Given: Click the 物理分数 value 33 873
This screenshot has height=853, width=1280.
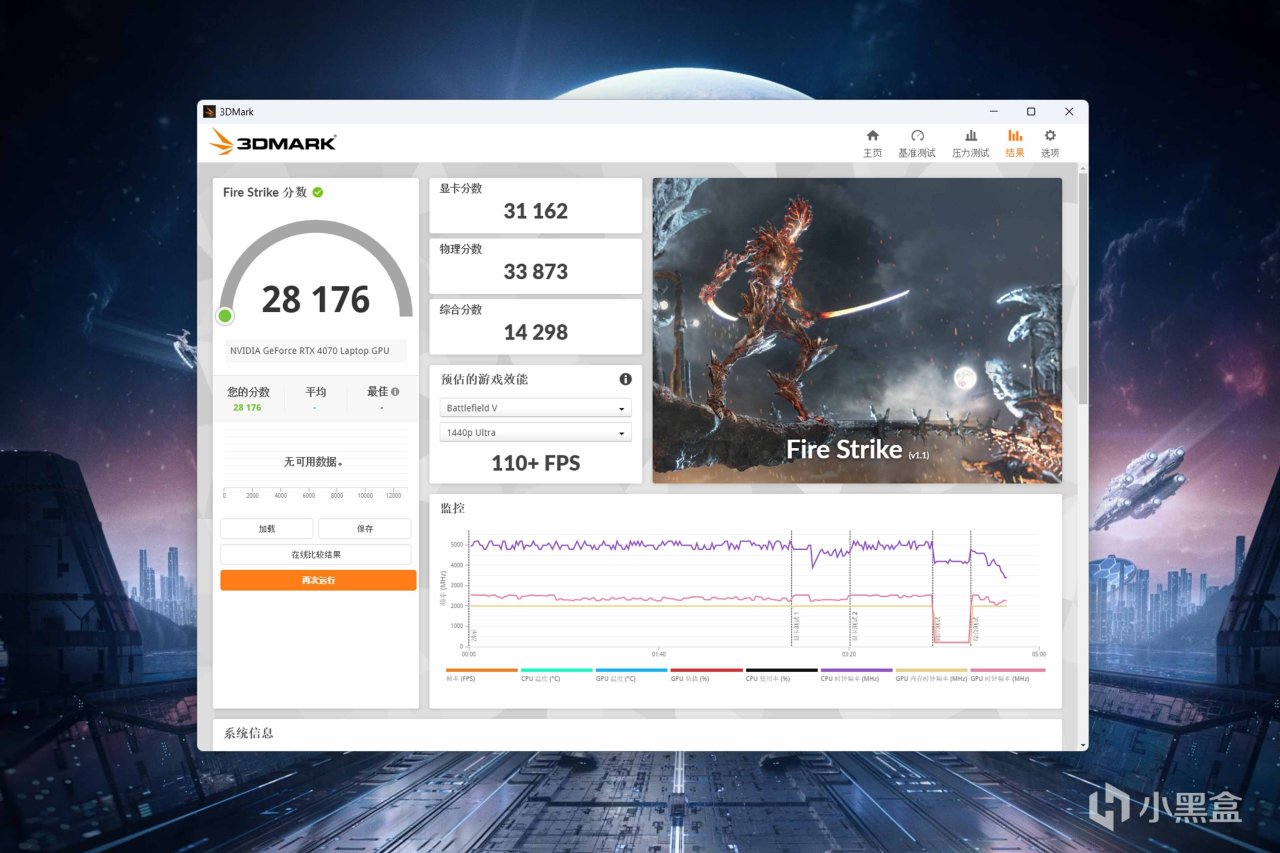Looking at the screenshot, I should [x=536, y=272].
